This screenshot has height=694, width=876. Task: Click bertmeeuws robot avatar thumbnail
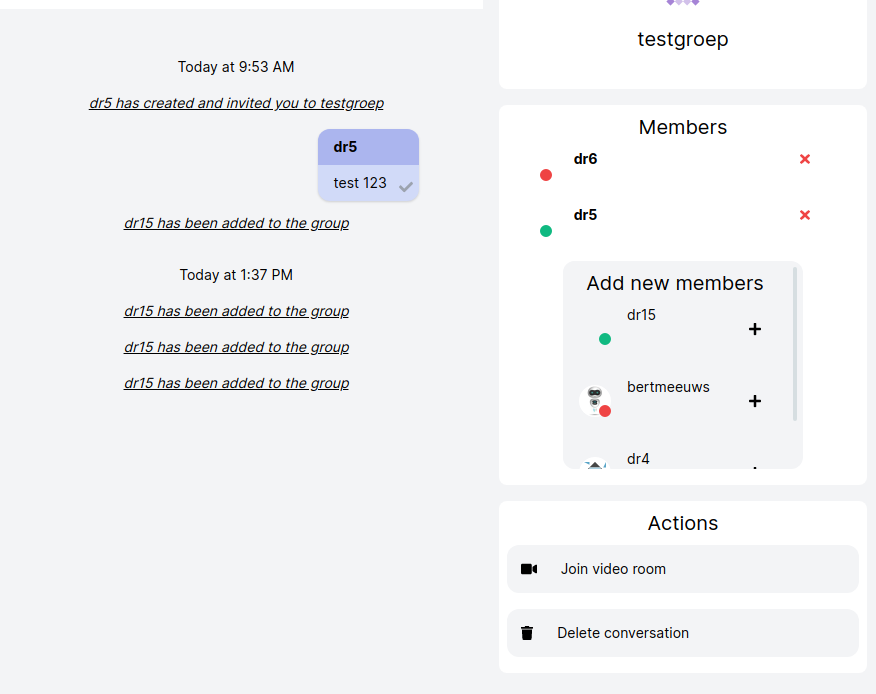[x=595, y=400]
